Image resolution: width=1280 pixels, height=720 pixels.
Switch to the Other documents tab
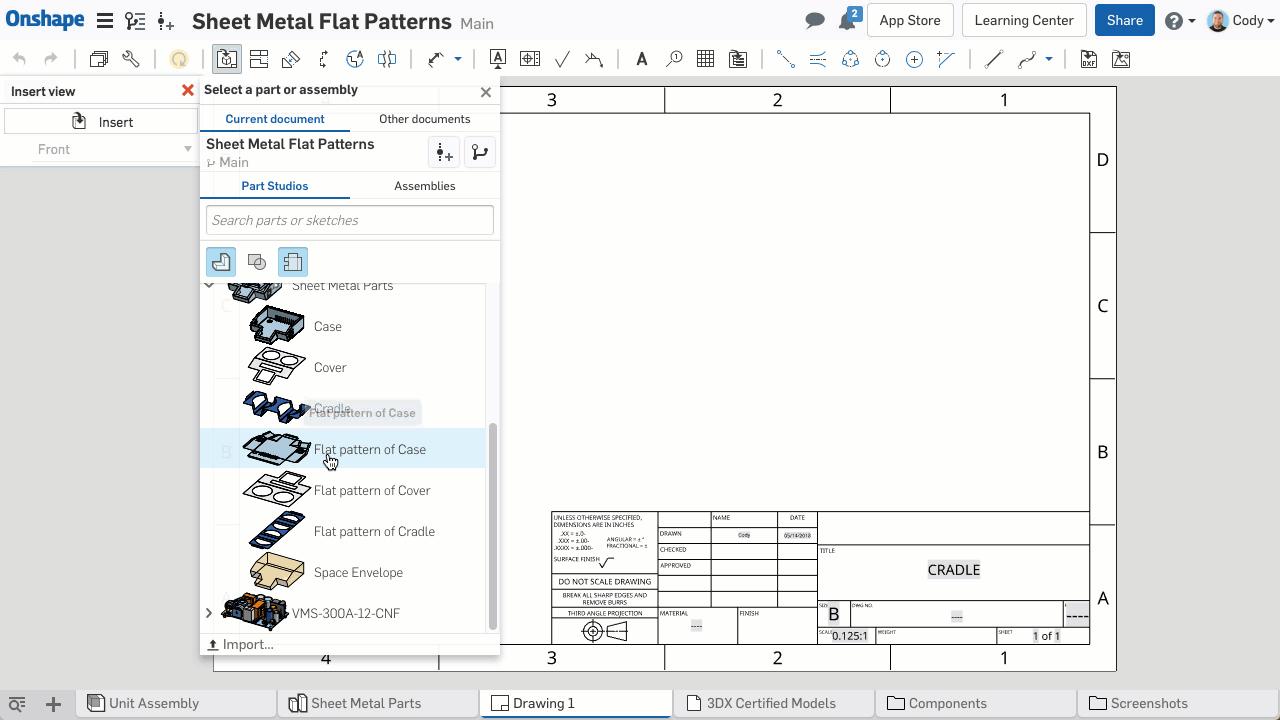tap(425, 118)
